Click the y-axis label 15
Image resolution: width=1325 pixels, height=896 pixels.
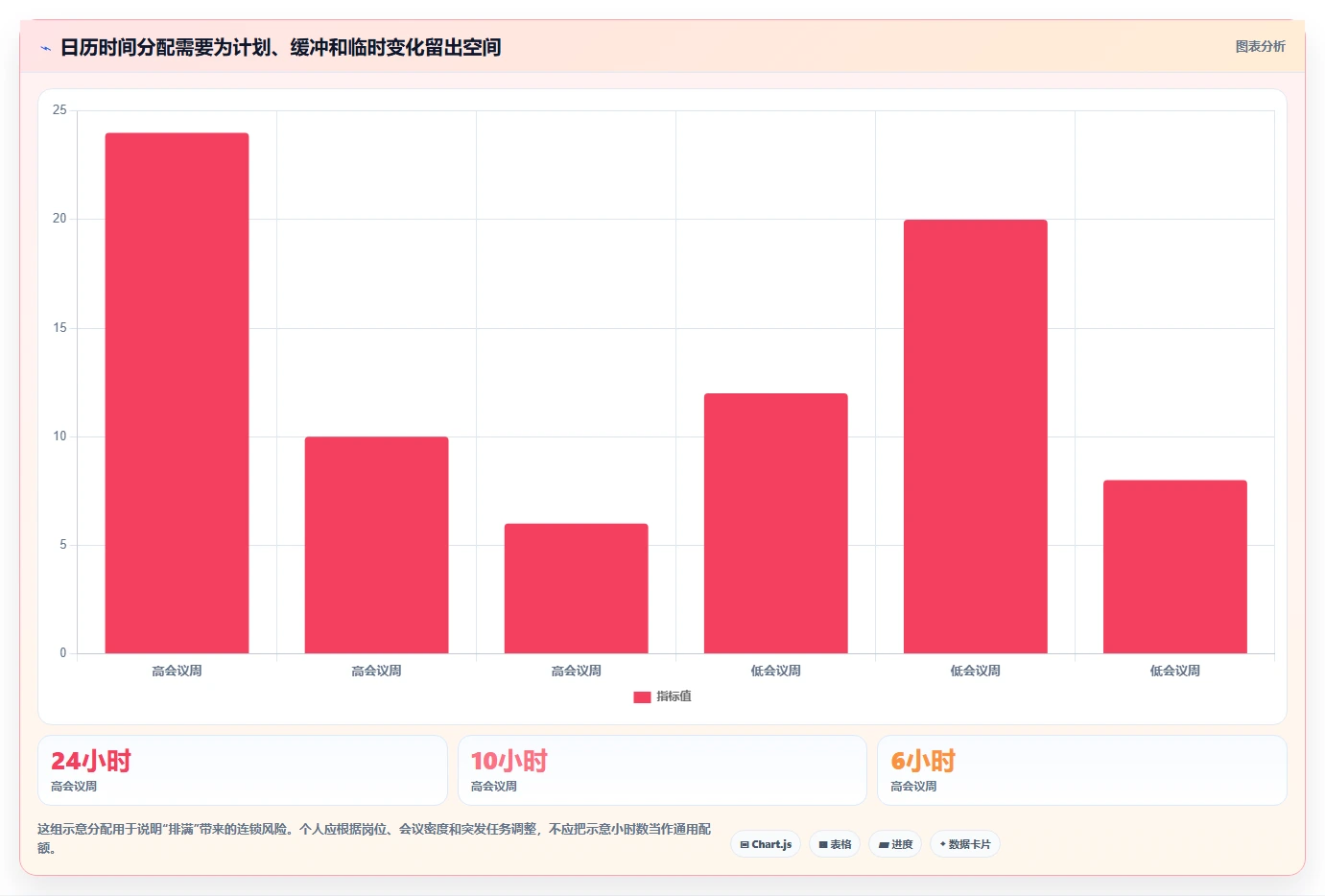pos(59,328)
